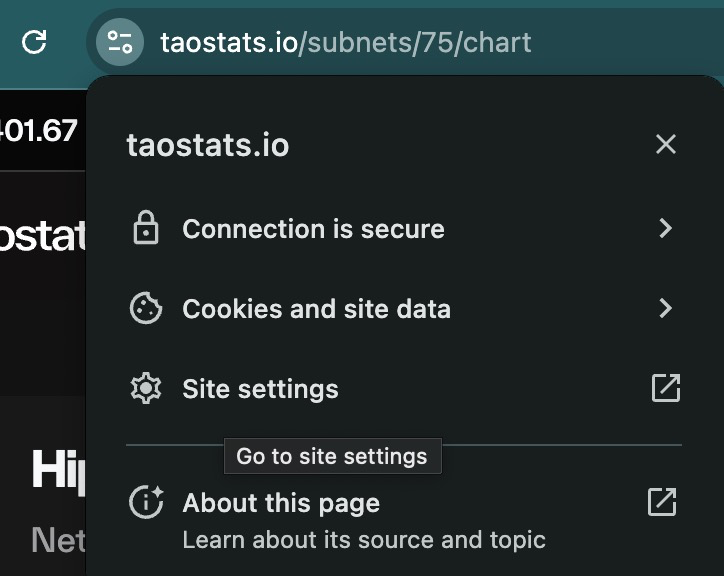724x576 pixels.
Task: Click the browser reload page icon
Action: coord(34,42)
